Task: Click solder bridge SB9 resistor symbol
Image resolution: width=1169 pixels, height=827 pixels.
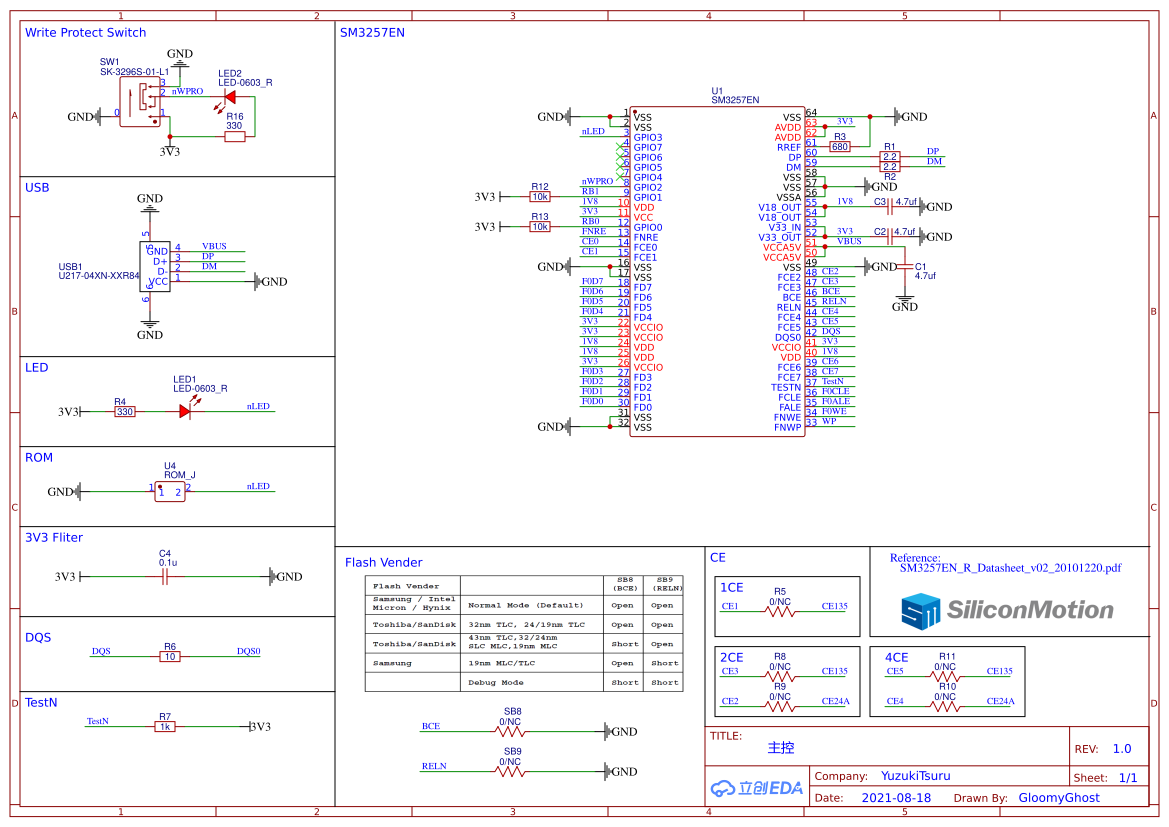Action: (x=510, y=772)
